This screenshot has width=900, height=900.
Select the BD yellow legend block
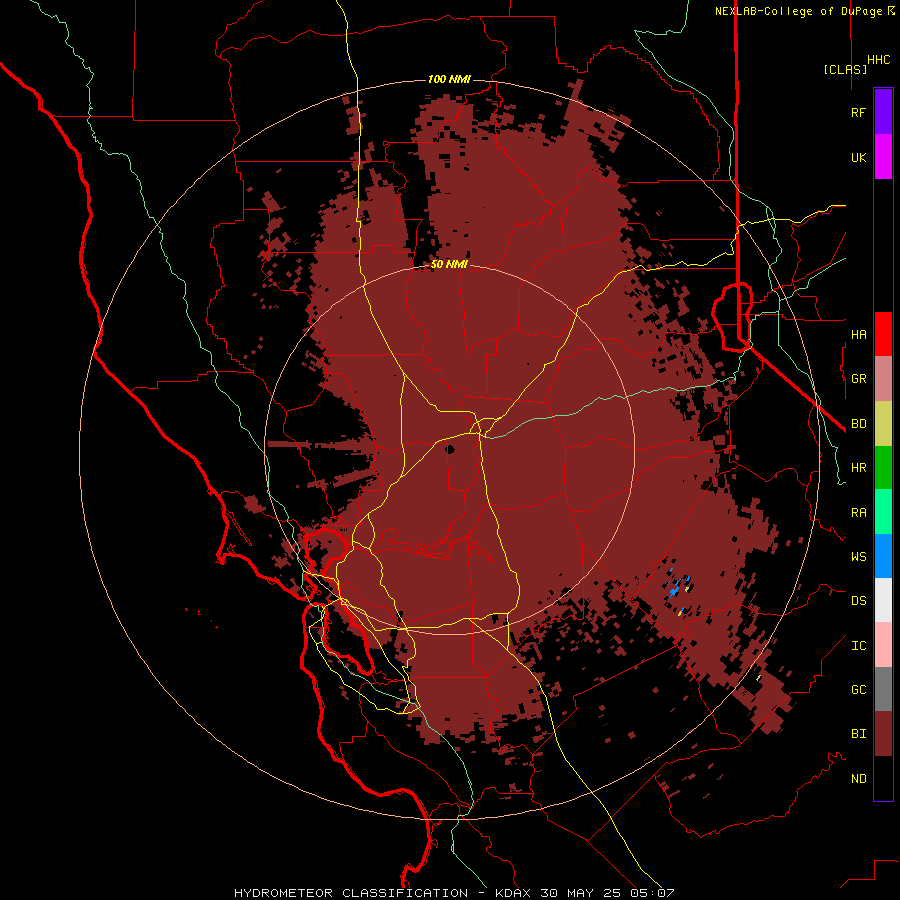(x=883, y=423)
